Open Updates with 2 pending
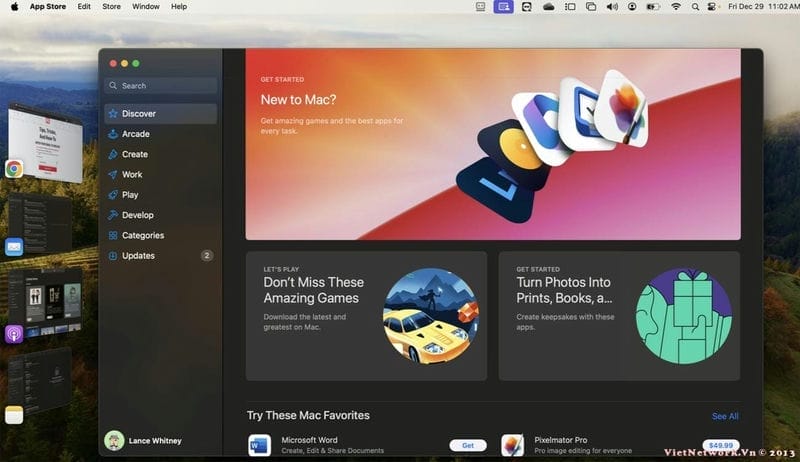This screenshot has width=800, height=462. [x=138, y=256]
